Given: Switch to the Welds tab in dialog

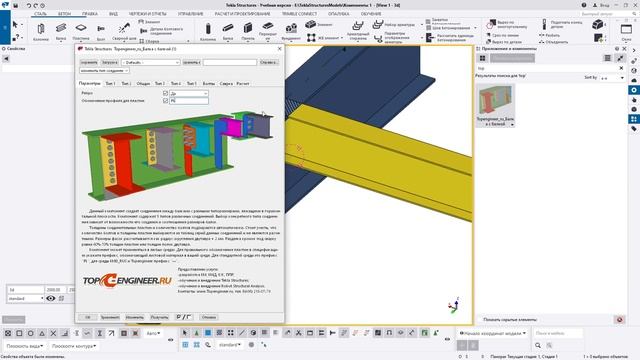Looking at the screenshot, I should coord(226,83).
